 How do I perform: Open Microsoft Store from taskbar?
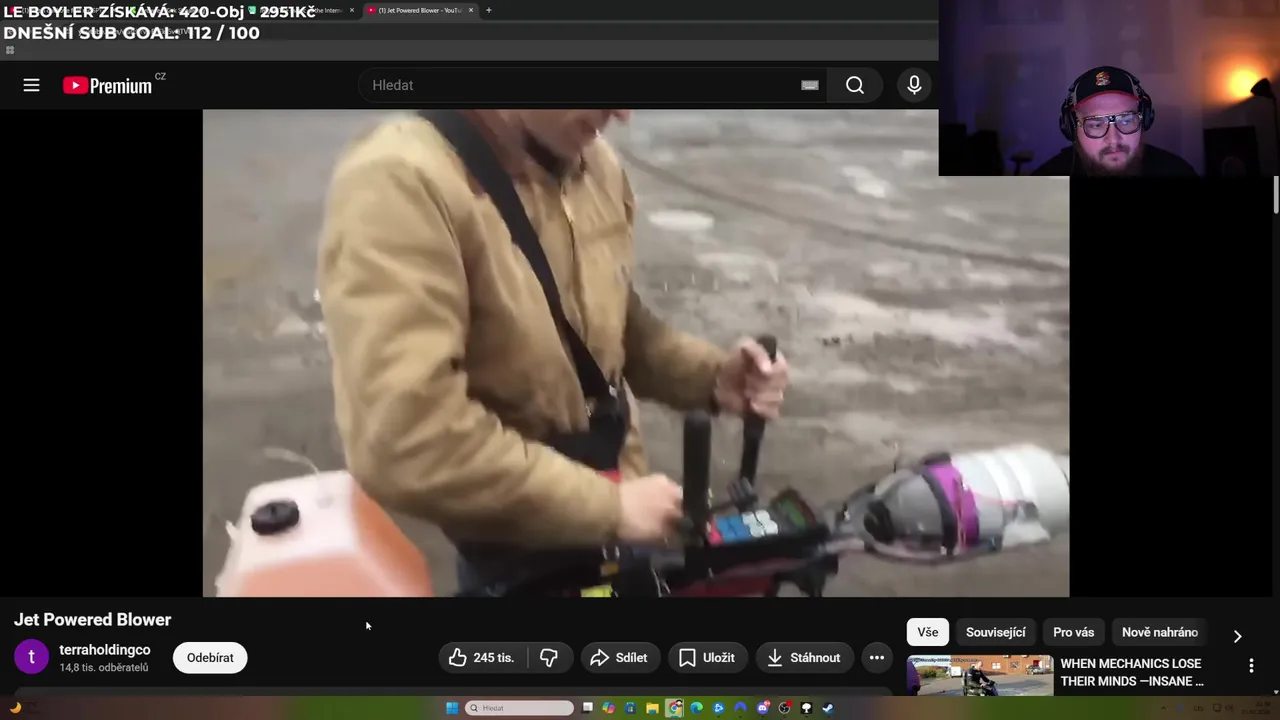630,708
